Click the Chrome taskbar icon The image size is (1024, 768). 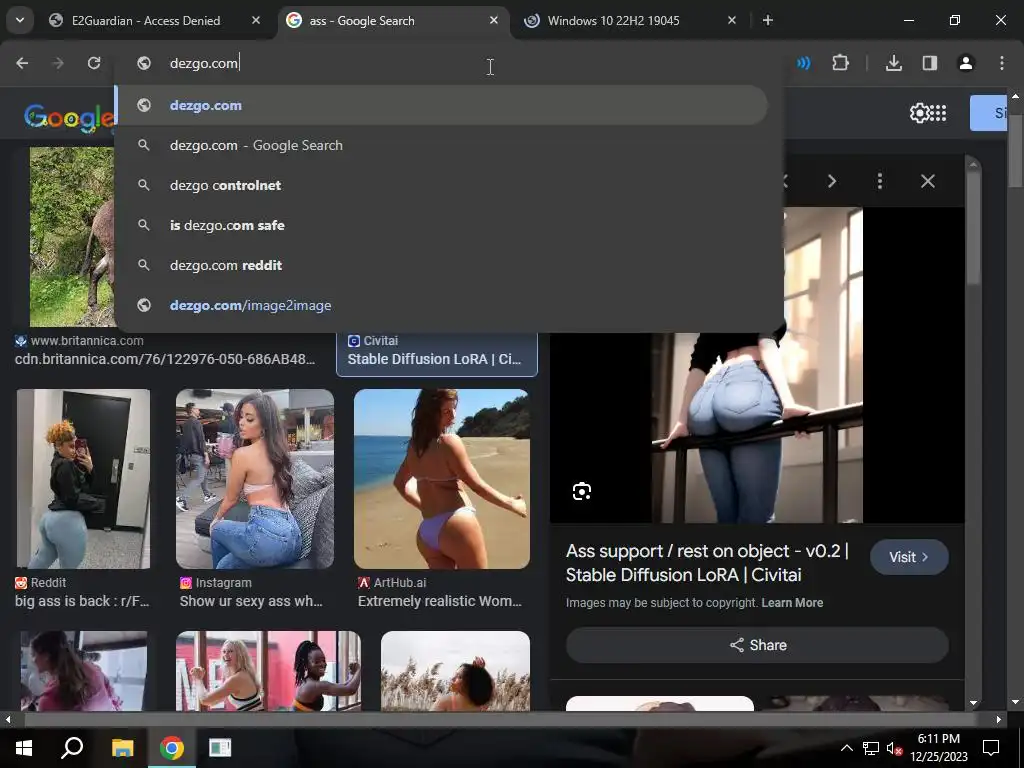click(x=171, y=748)
